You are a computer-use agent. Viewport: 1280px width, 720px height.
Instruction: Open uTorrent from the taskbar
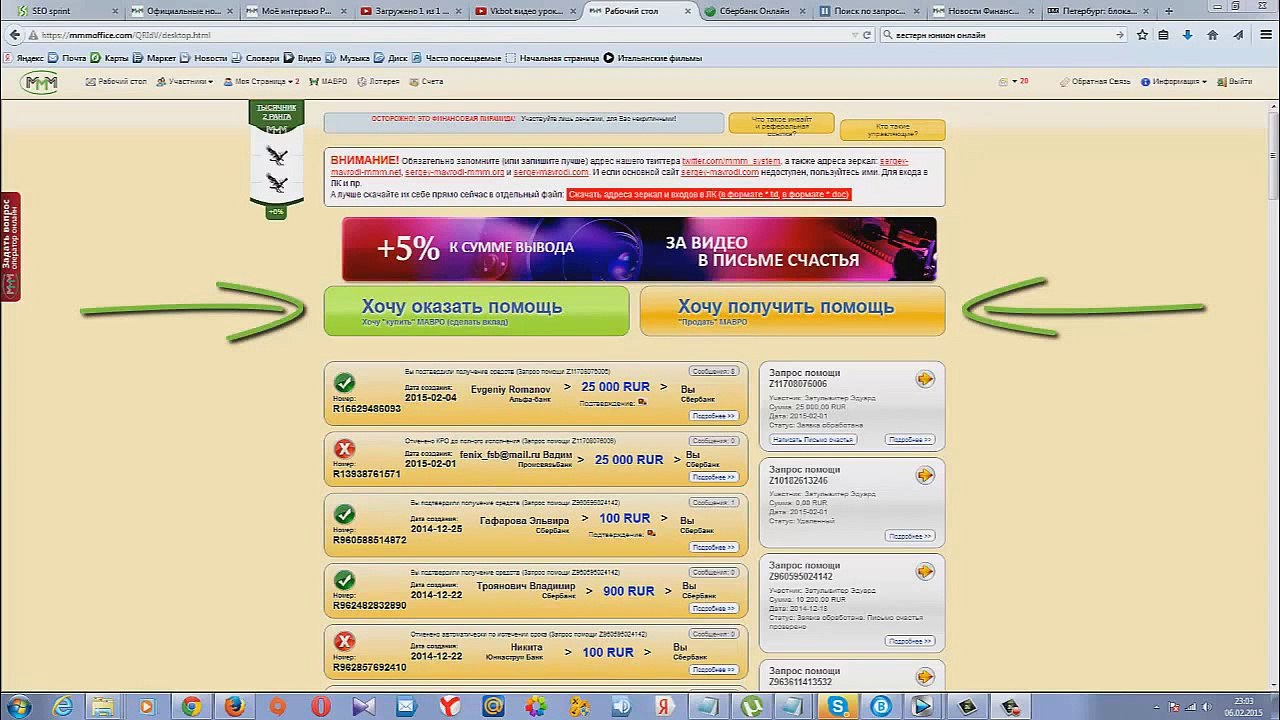click(751, 707)
